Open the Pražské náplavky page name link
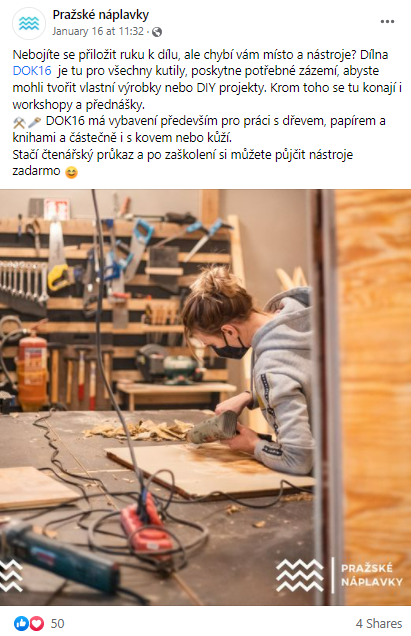The image size is (411, 636). coord(101,15)
